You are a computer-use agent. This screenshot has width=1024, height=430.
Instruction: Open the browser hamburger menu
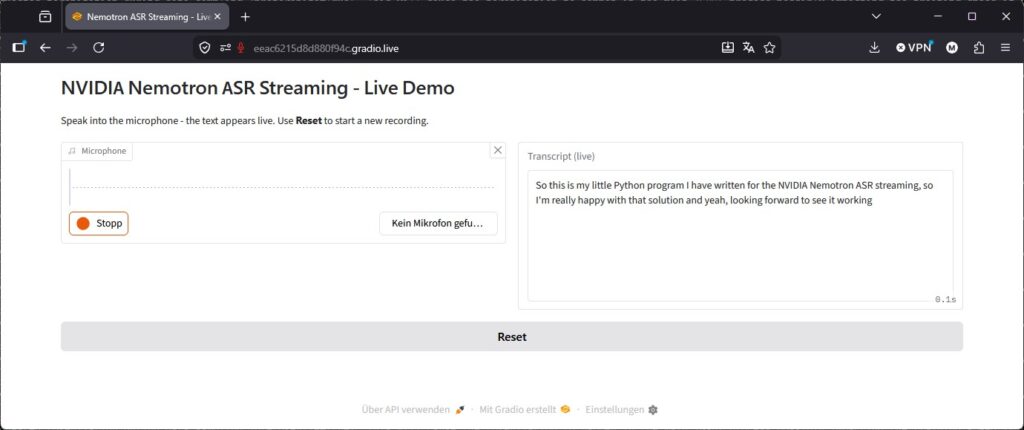(1006, 48)
